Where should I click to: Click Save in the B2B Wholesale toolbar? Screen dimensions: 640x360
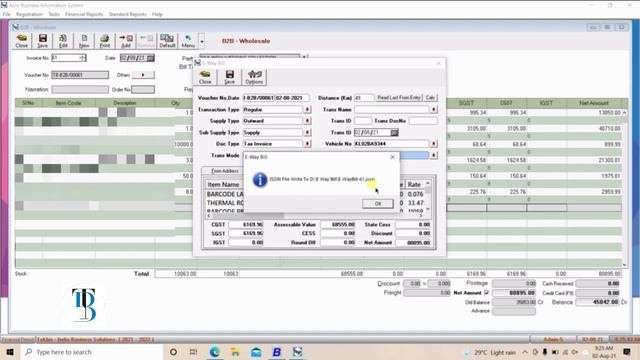[x=42, y=41]
